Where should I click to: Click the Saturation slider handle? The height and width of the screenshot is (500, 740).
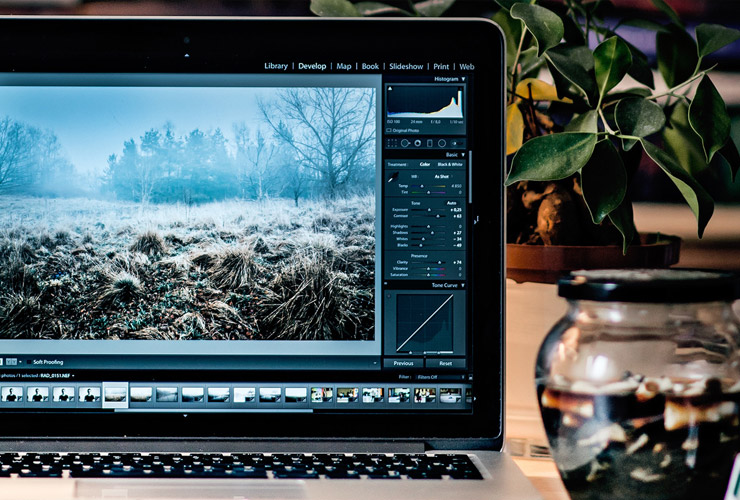[x=428, y=275]
